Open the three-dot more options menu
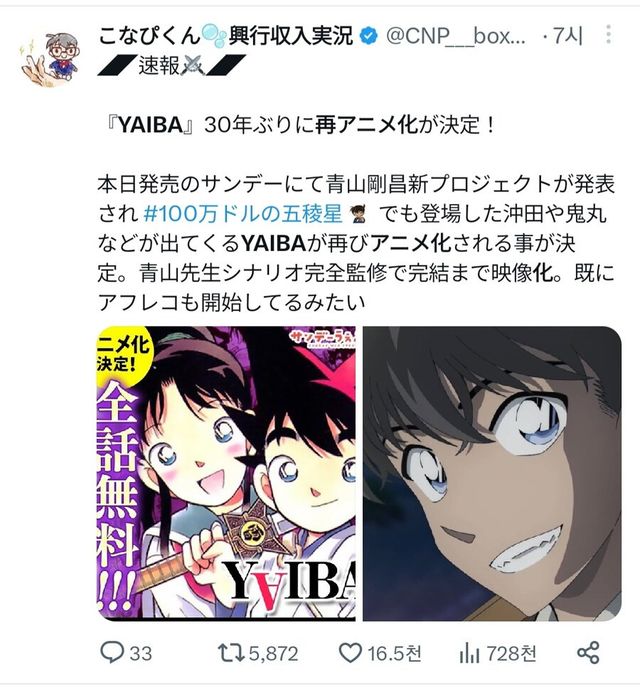This screenshot has width=640, height=692. (608, 34)
